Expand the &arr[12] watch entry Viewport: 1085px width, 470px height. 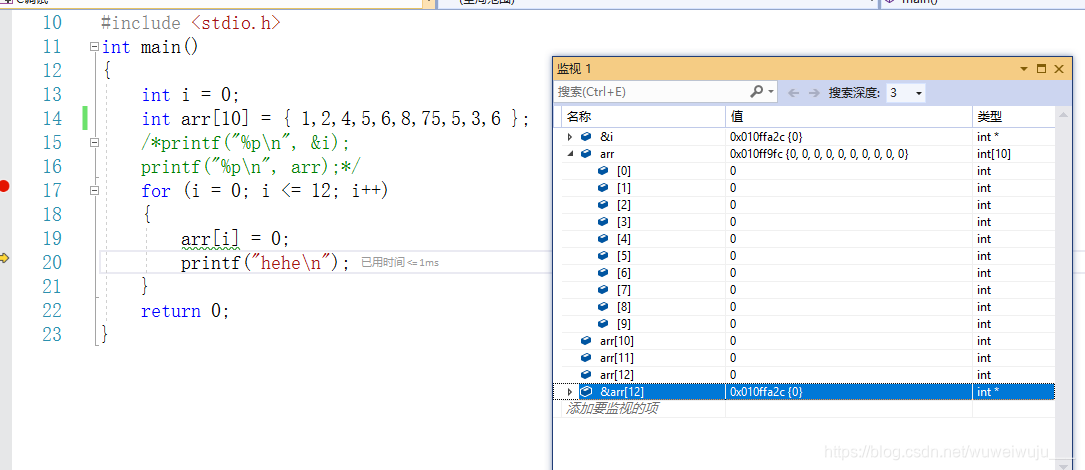[569, 392]
